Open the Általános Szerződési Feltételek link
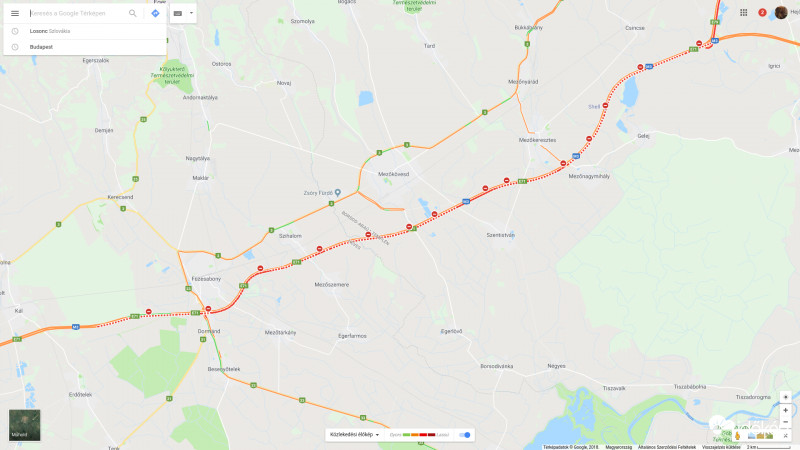This screenshot has height=450, width=800. (667, 447)
